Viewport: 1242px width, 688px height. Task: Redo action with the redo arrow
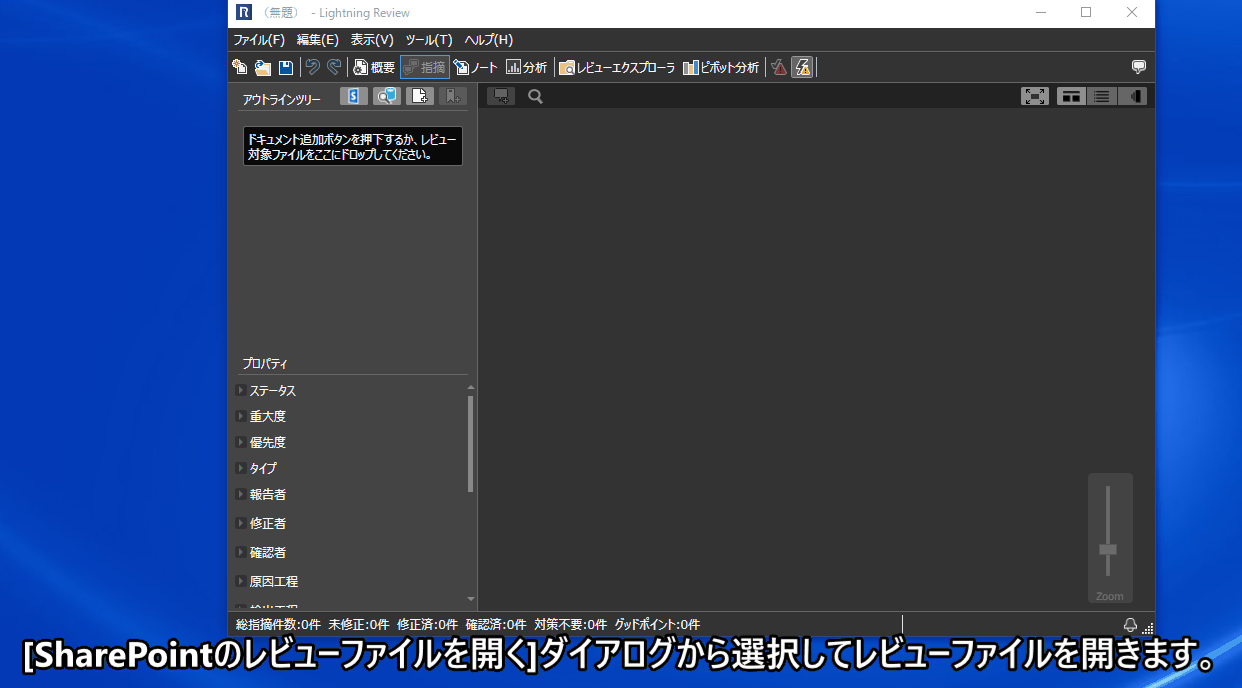pyautogui.click(x=334, y=67)
